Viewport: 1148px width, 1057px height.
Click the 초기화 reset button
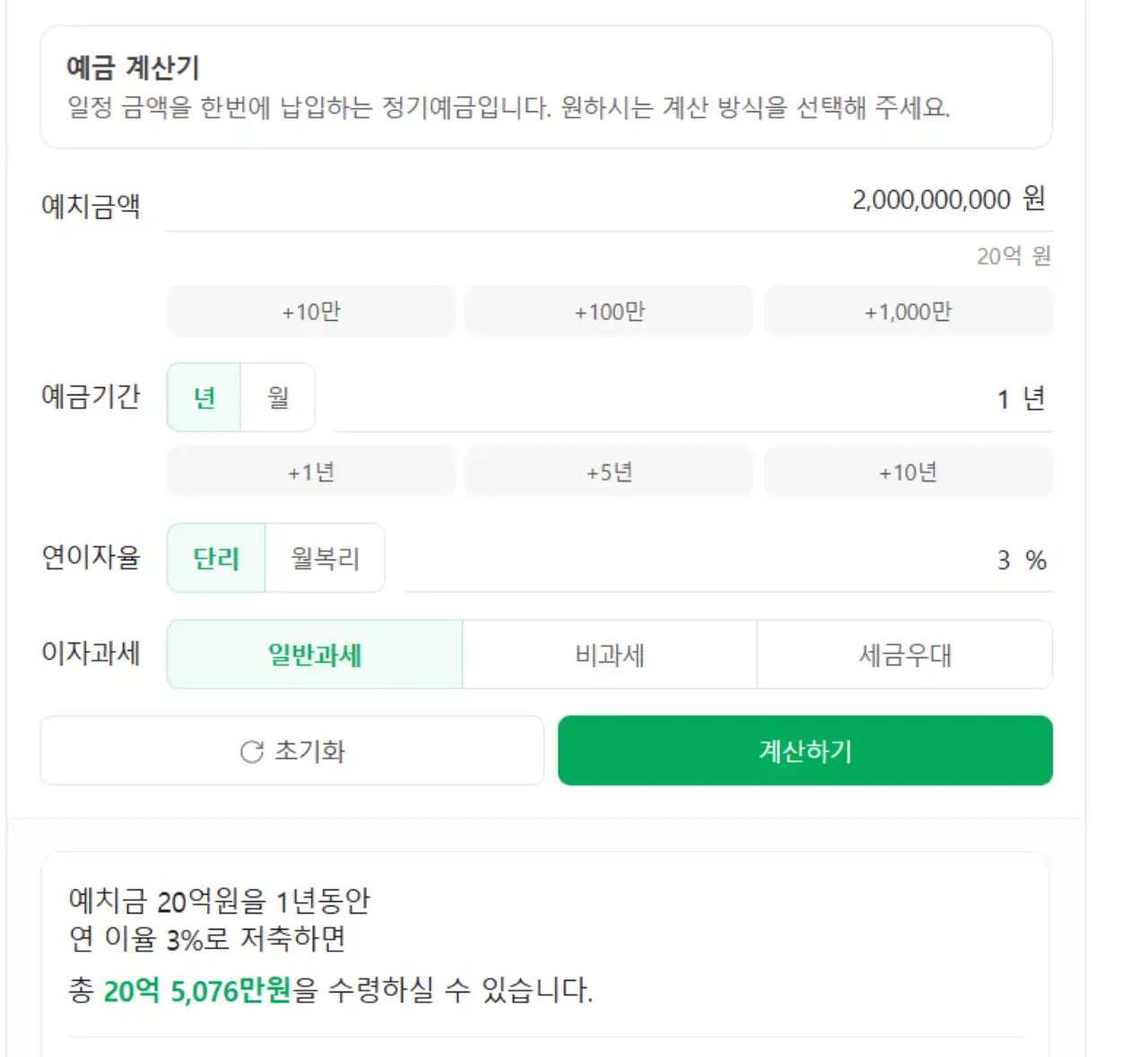(x=291, y=751)
